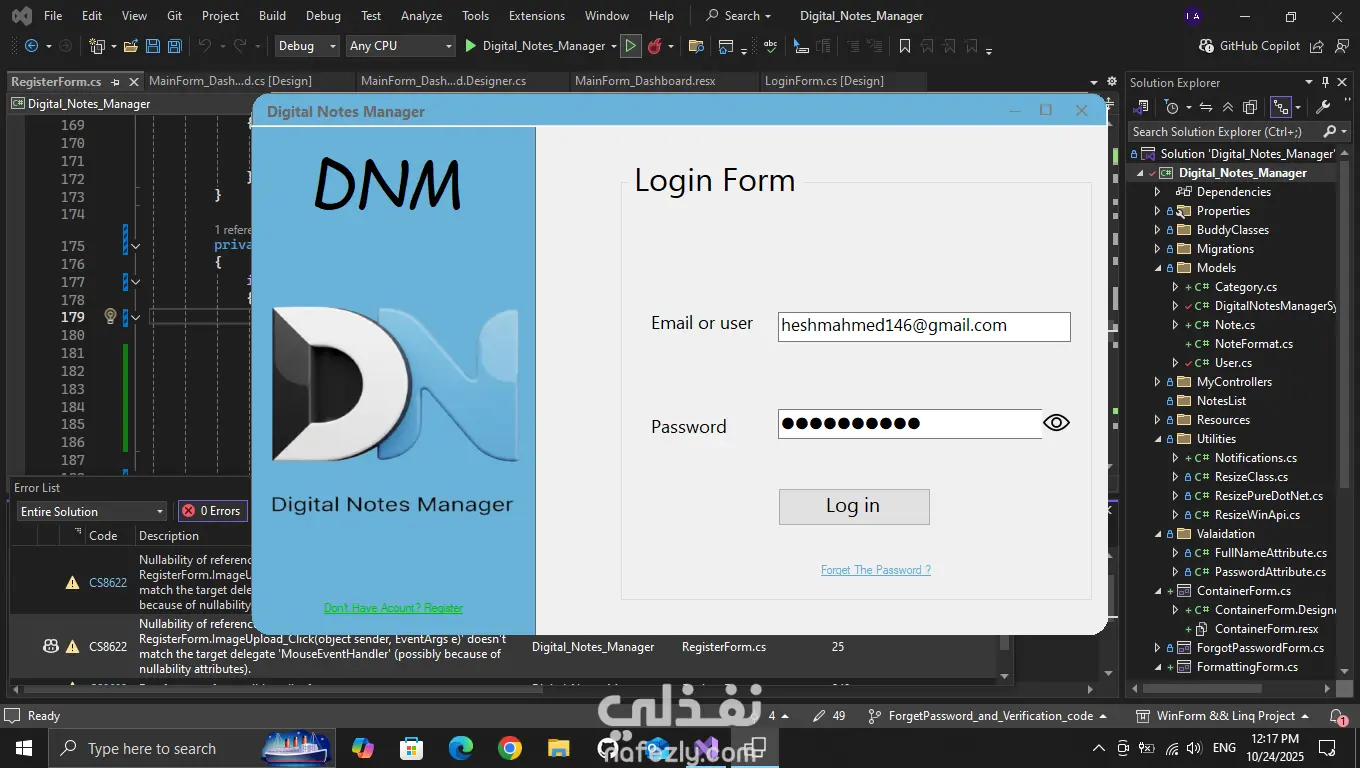Click the CS8622 error code link in the first warning row
Screen dimensions: 1360x768
click(108, 582)
